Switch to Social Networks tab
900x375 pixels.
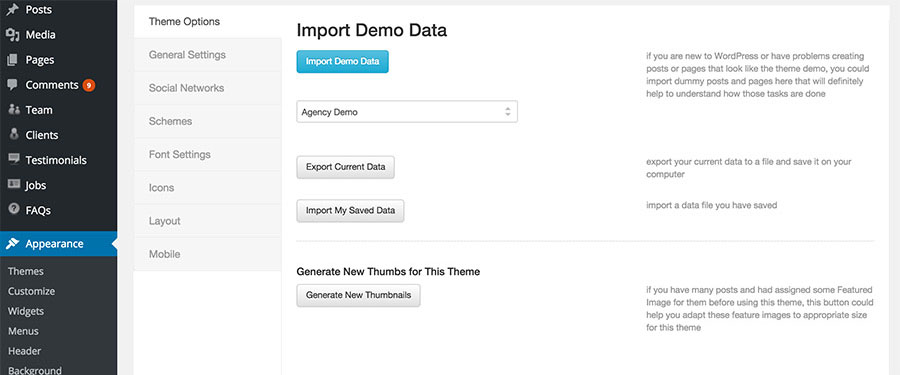tap(208, 88)
